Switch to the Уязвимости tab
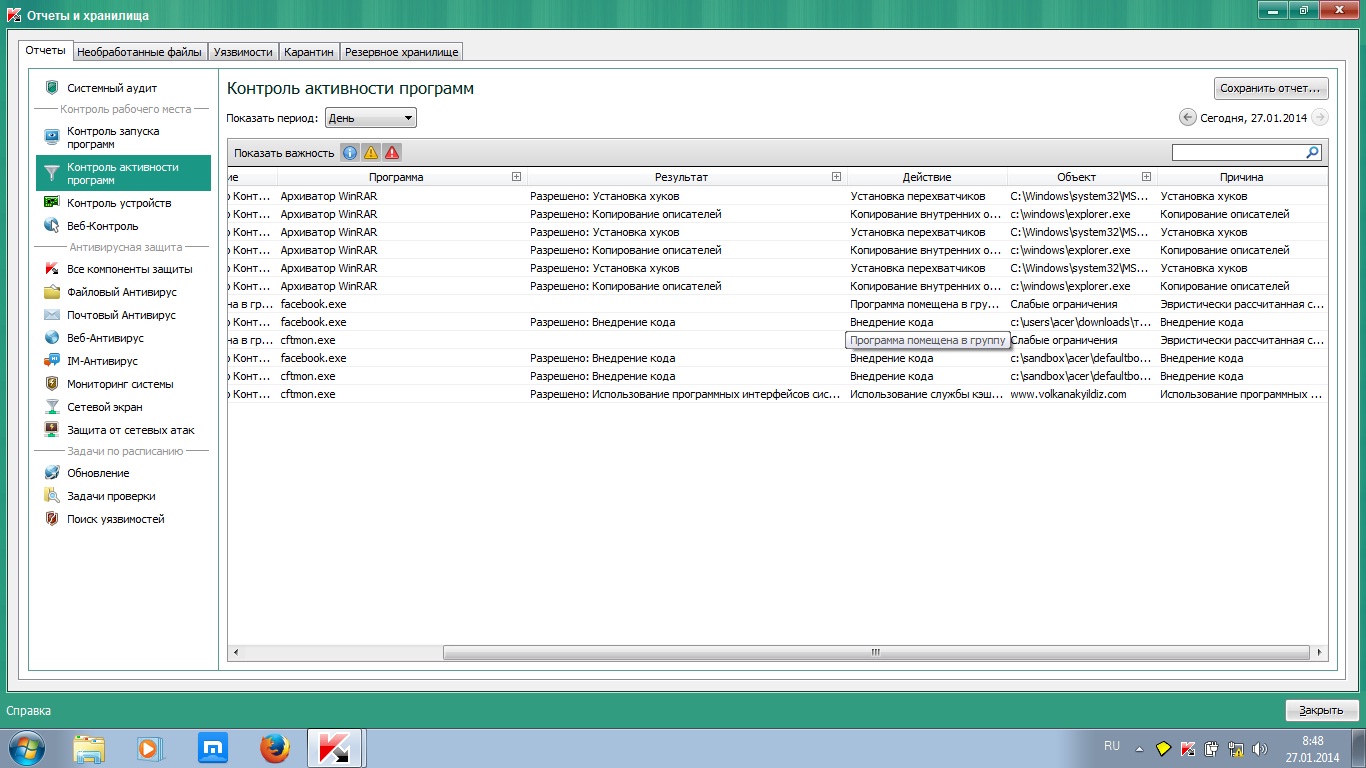The image size is (1366, 768). coord(243,52)
